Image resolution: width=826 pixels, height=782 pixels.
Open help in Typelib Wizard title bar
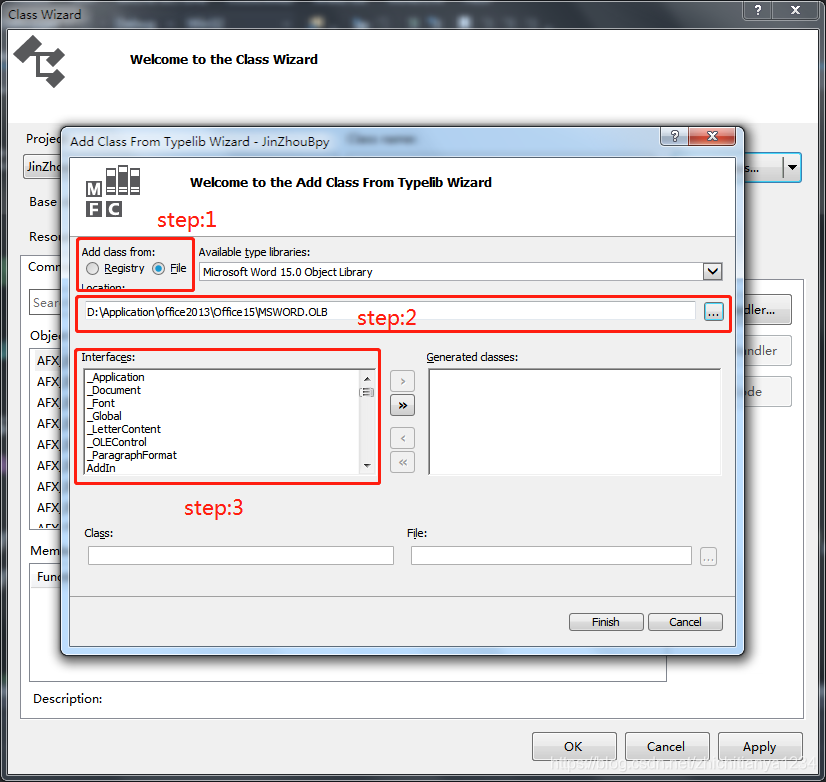(x=674, y=136)
